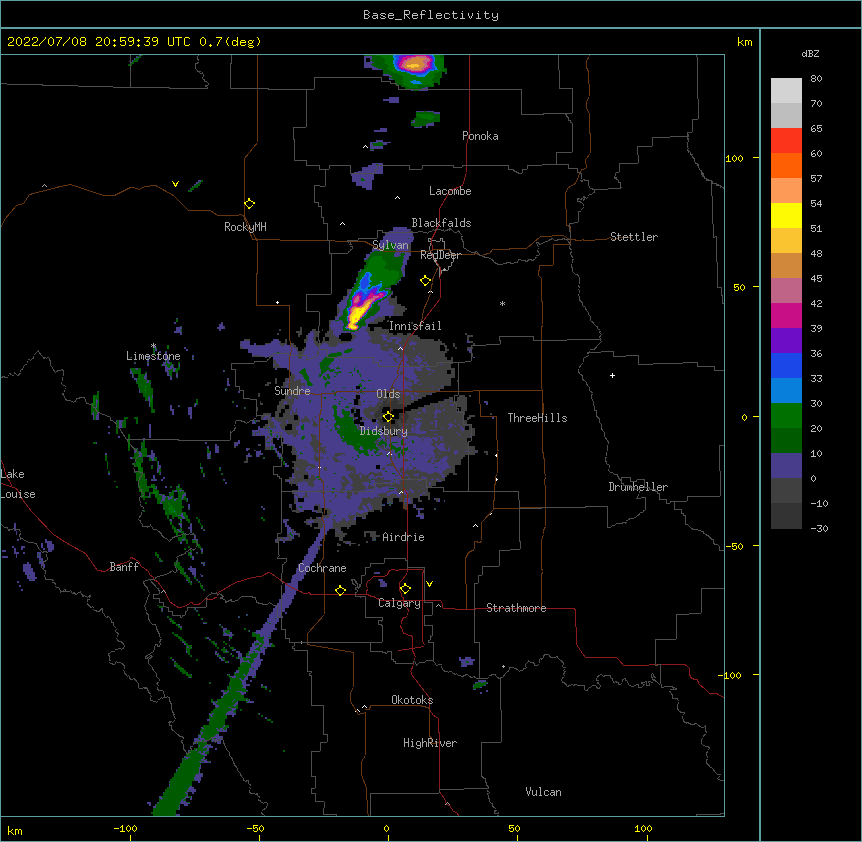Screen dimensions: 862x842
Task: Click the Lacombe city label
Action: coord(450,191)
